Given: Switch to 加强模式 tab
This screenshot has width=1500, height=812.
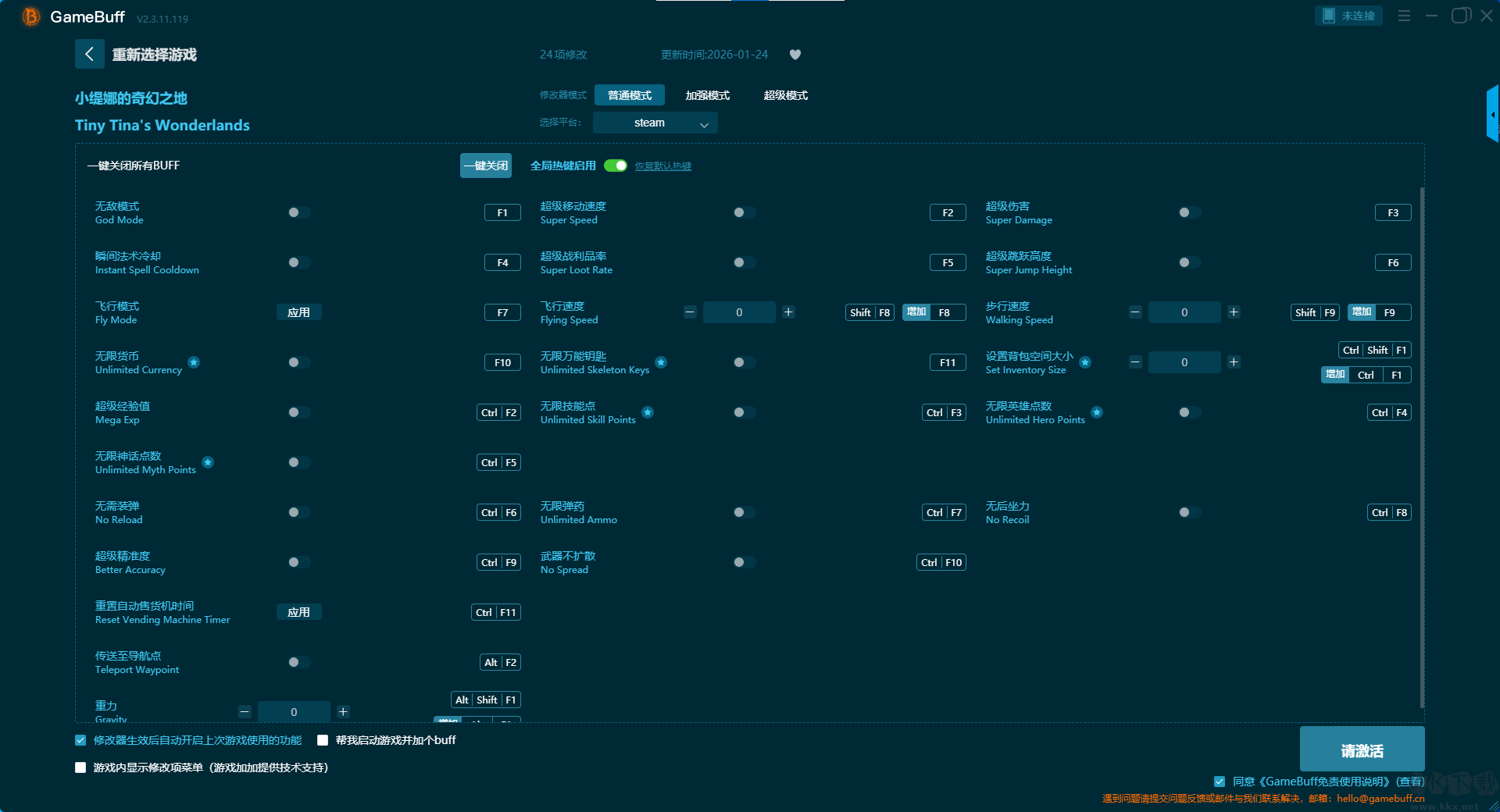Looking at the screenshot, I should click(x=708, y=95).
